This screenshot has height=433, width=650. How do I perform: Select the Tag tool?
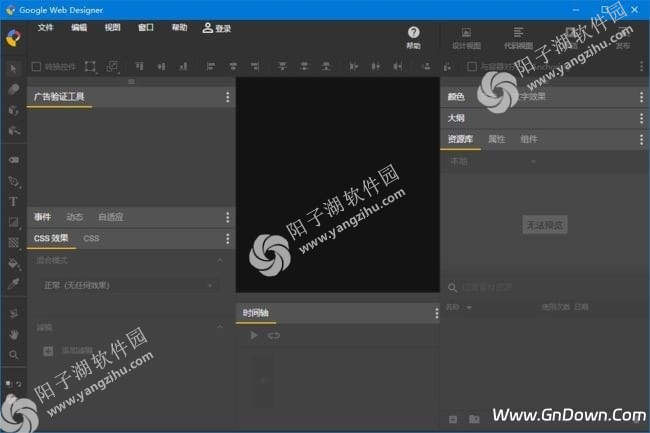tap(13, 160)
